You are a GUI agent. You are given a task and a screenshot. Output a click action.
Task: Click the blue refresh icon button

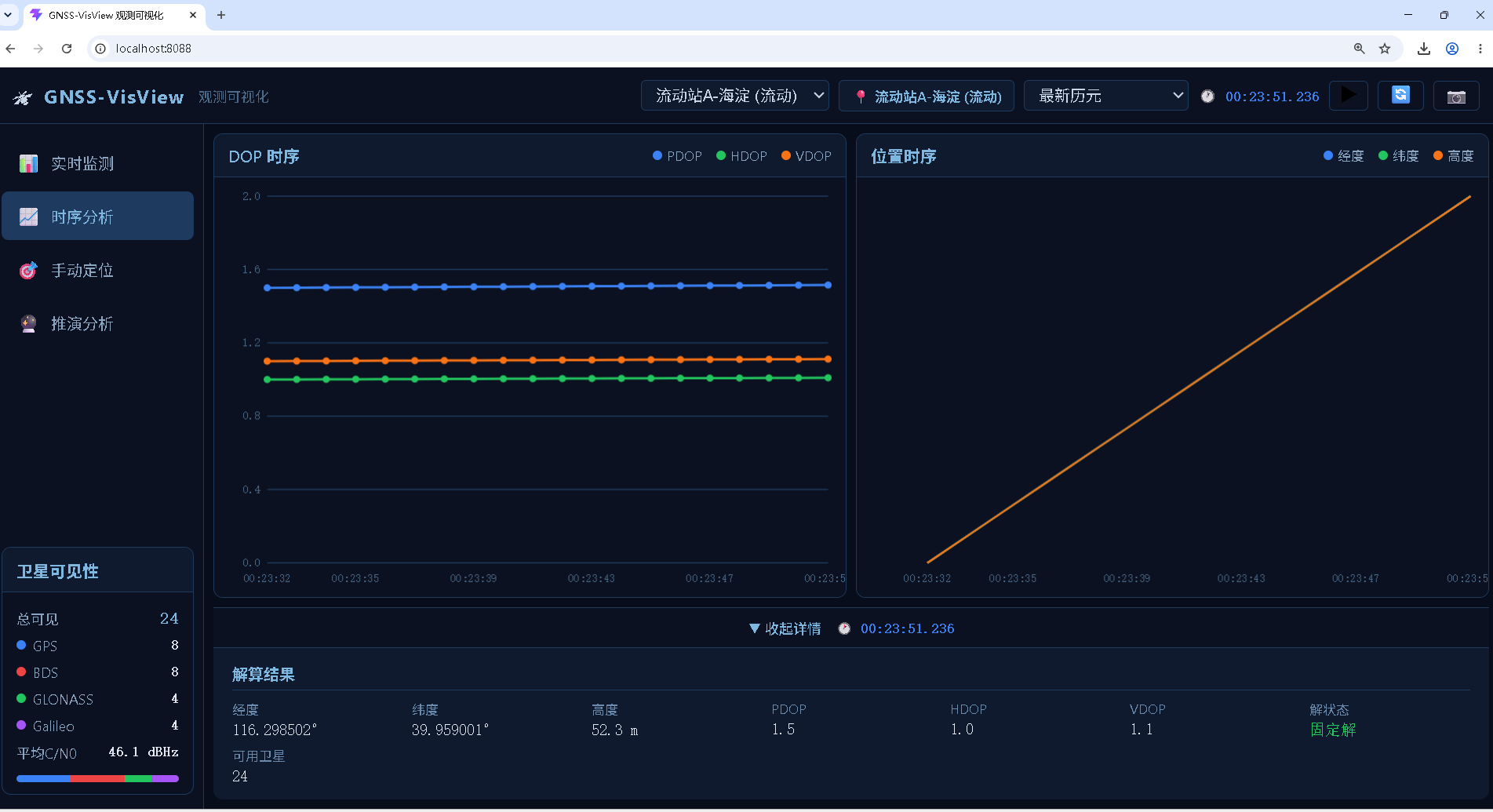coord(1400,96)
